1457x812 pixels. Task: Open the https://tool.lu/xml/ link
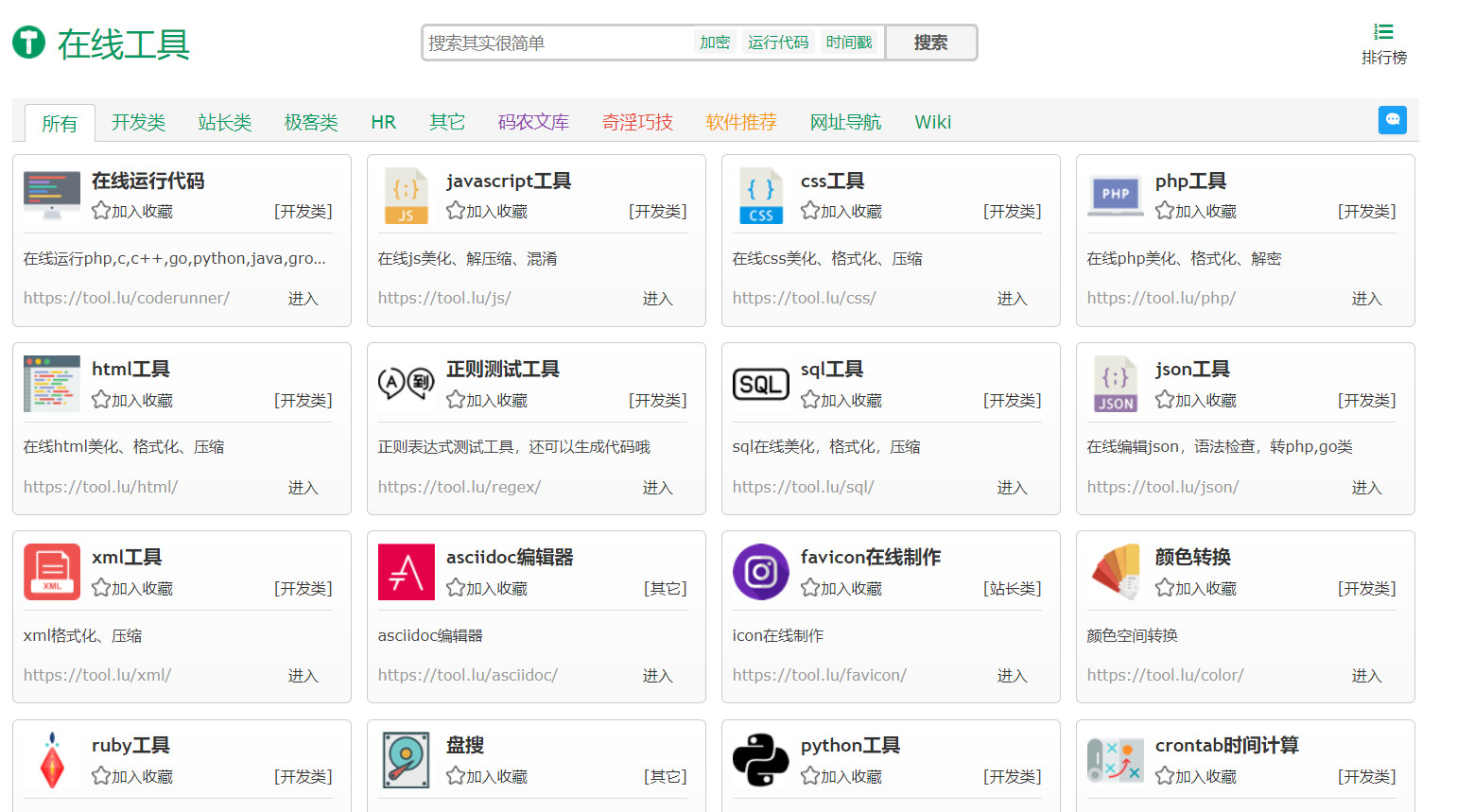point(97,675)
